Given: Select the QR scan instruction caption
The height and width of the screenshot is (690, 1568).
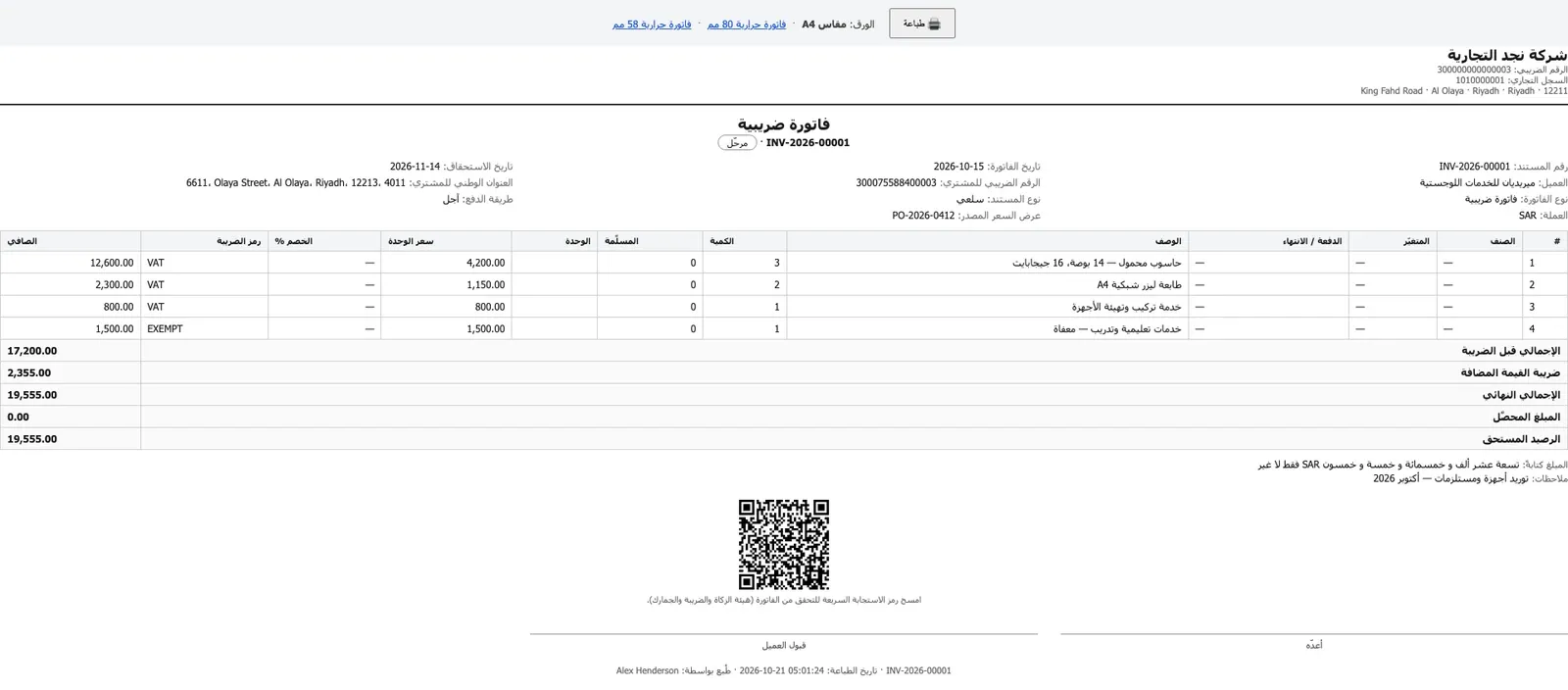Looking at the screenshot, I should point(784,600).
